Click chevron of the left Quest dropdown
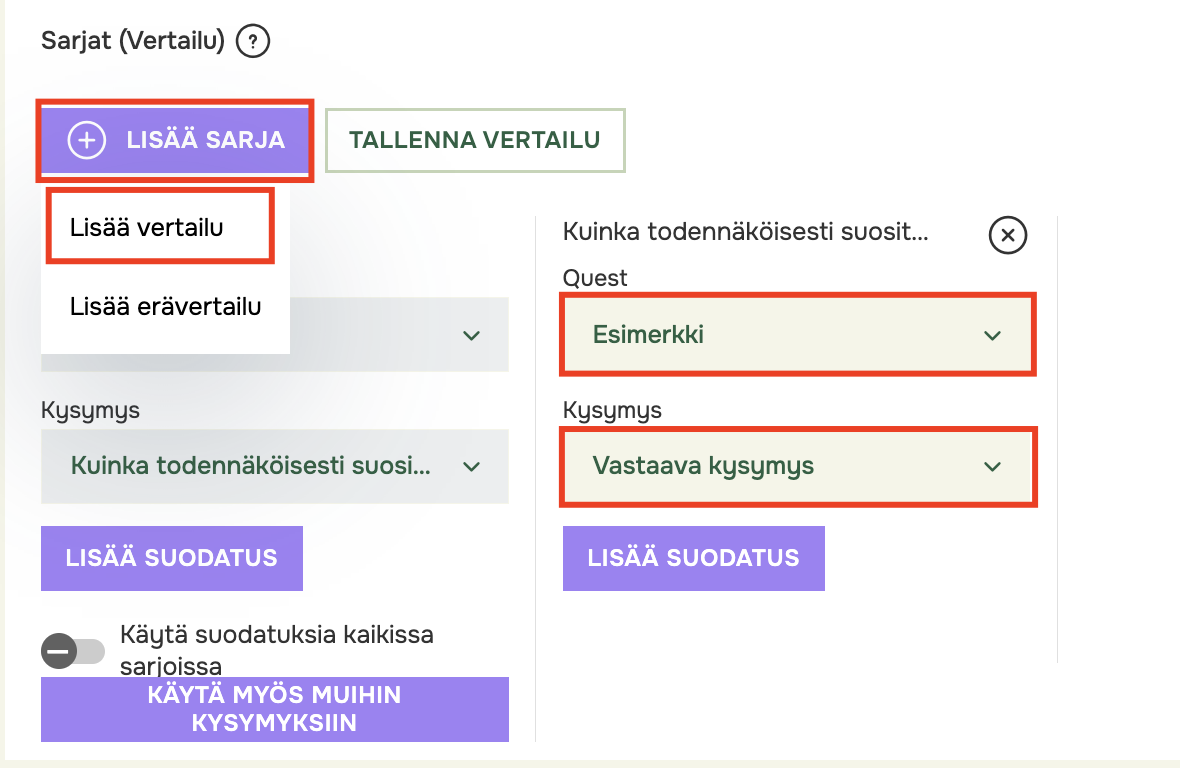Viewport: 1180px width, 768px height. point(472,335)
